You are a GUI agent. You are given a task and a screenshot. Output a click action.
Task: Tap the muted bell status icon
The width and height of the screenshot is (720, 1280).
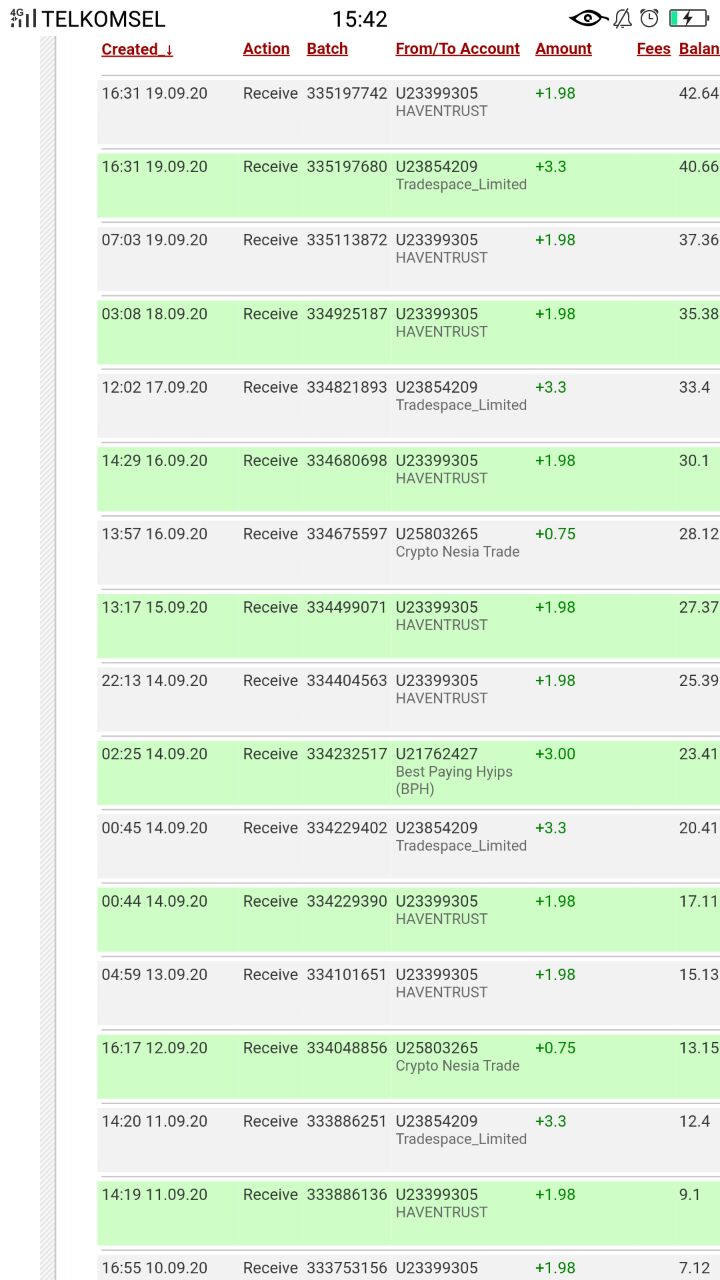click(622, 18)
